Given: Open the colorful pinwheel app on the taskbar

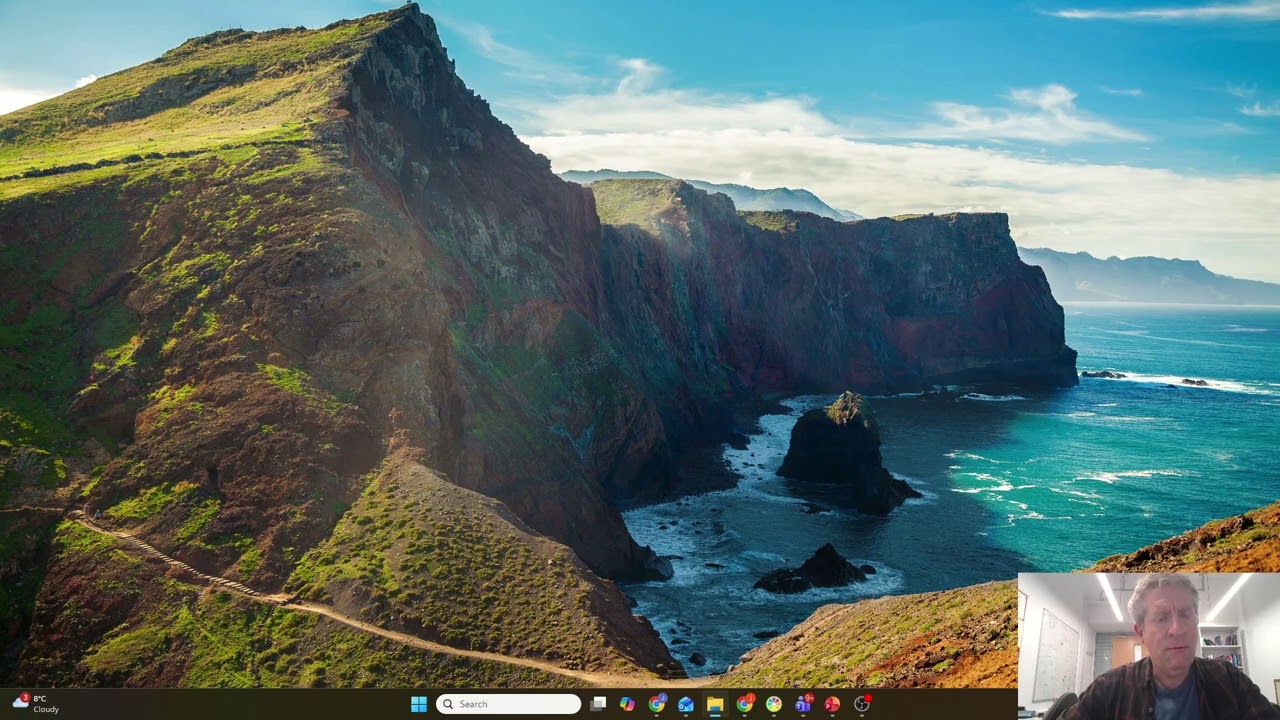Looking at the screenshot, I should [774, 704].
